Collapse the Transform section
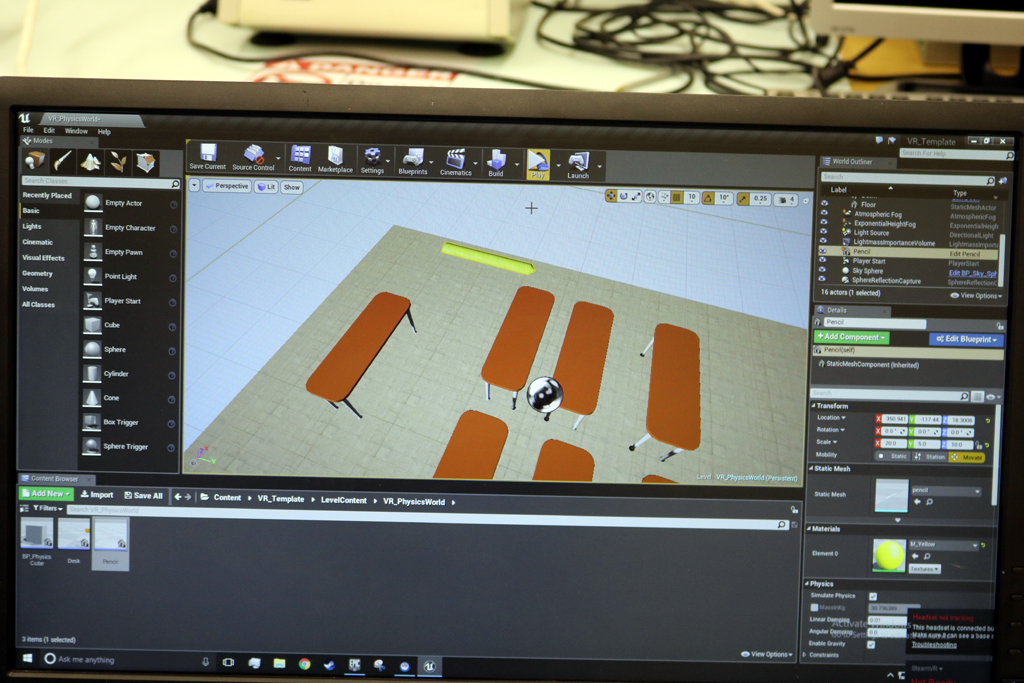Screen dimensions: 1024x683 814,405
